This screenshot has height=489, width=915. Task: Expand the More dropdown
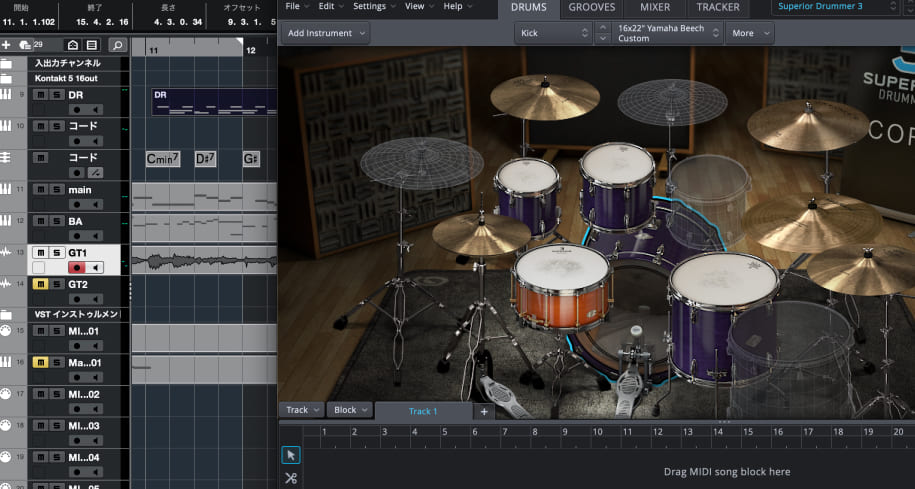(x=750, y=33)
